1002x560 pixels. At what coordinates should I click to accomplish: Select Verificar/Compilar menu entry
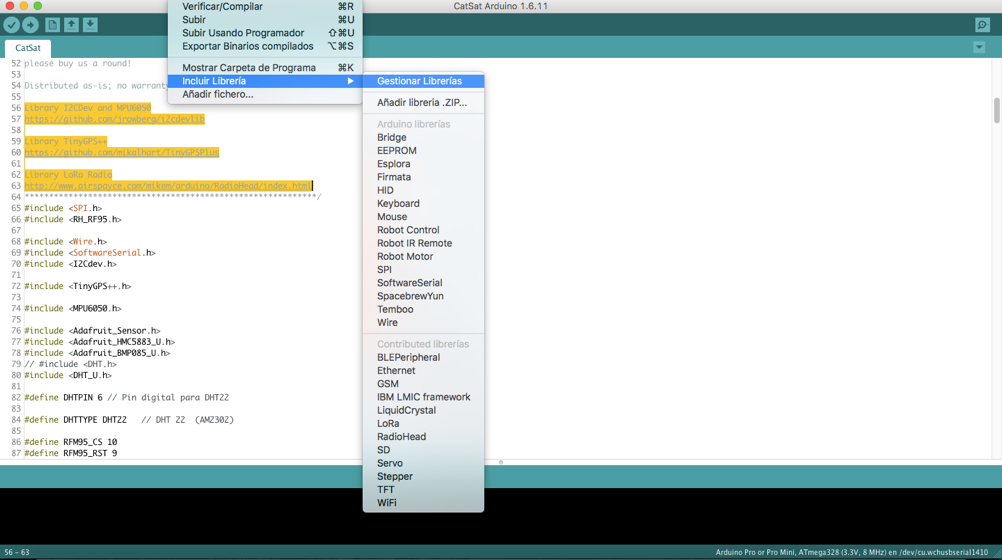pos(265,6)
